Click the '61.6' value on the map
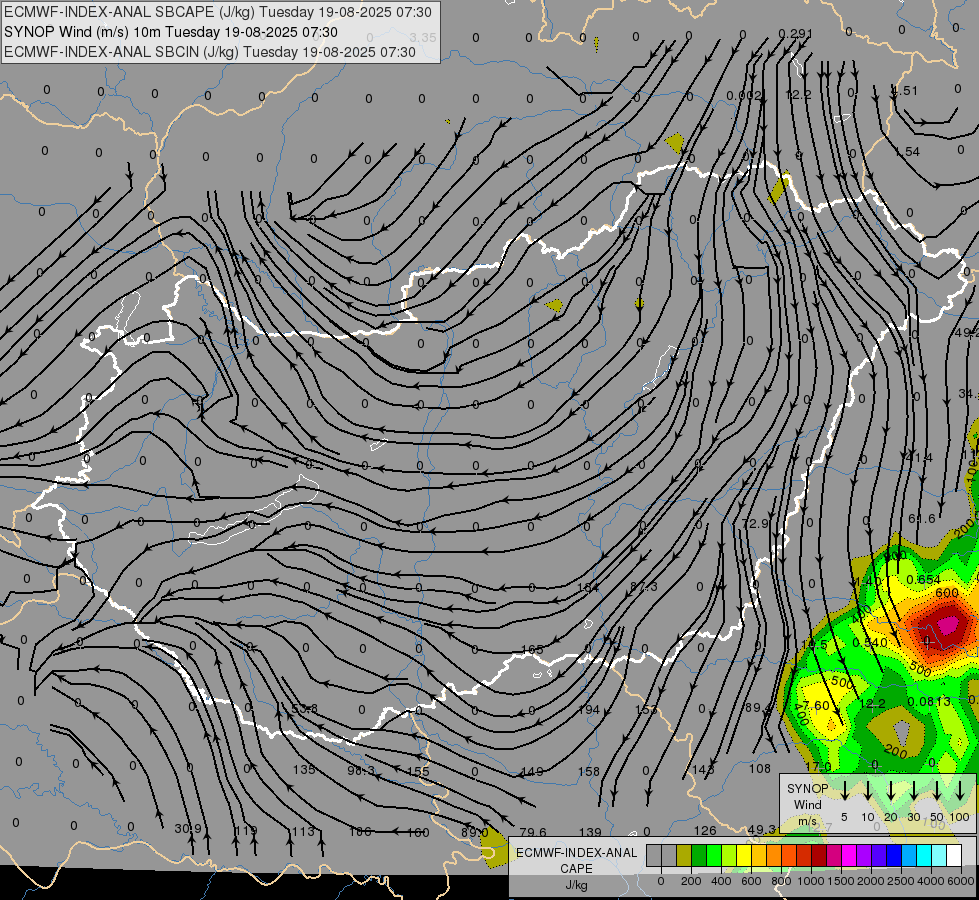The image size is (979, 900). point(922,518)
